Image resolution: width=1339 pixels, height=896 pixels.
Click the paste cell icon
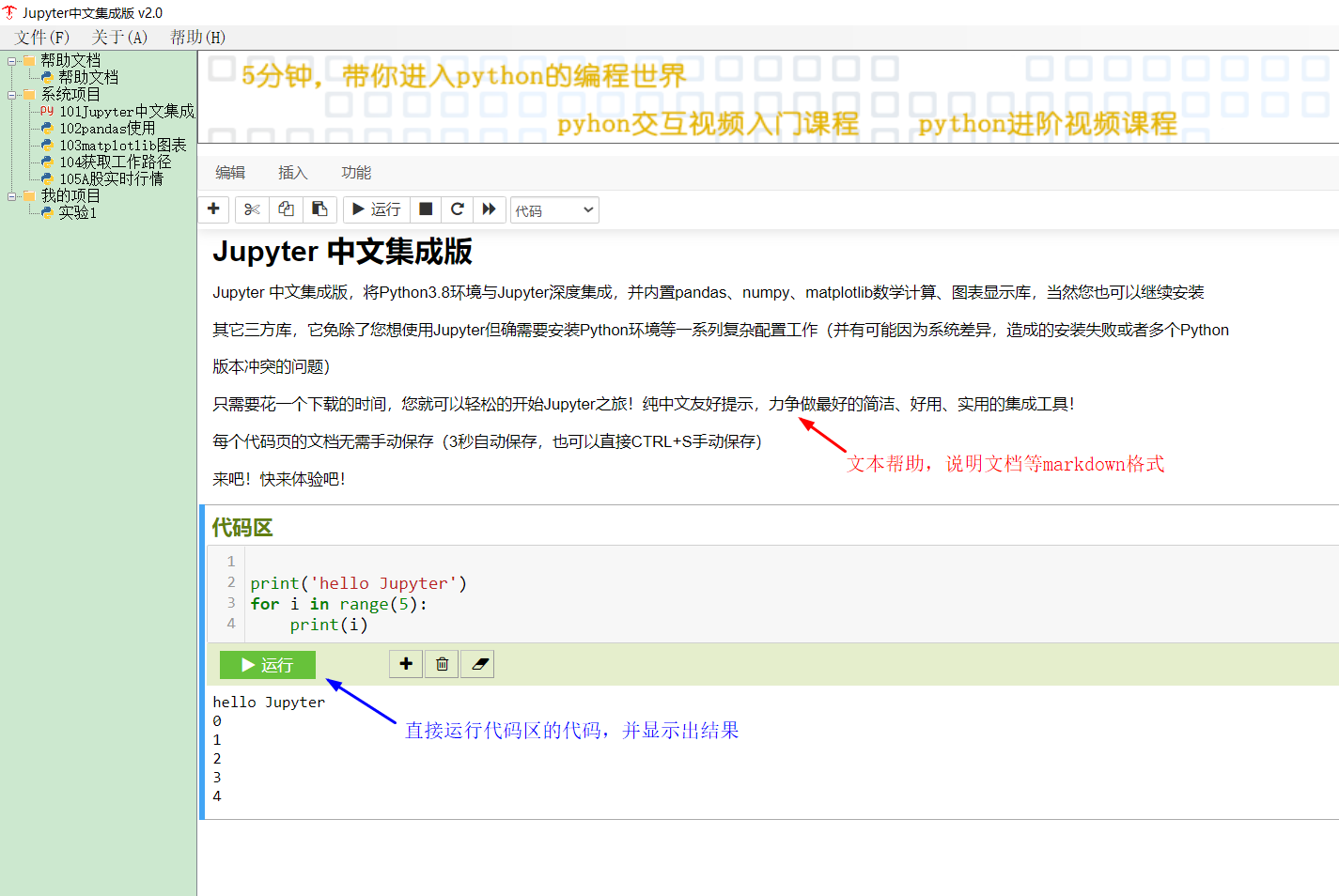click(319, 209)
